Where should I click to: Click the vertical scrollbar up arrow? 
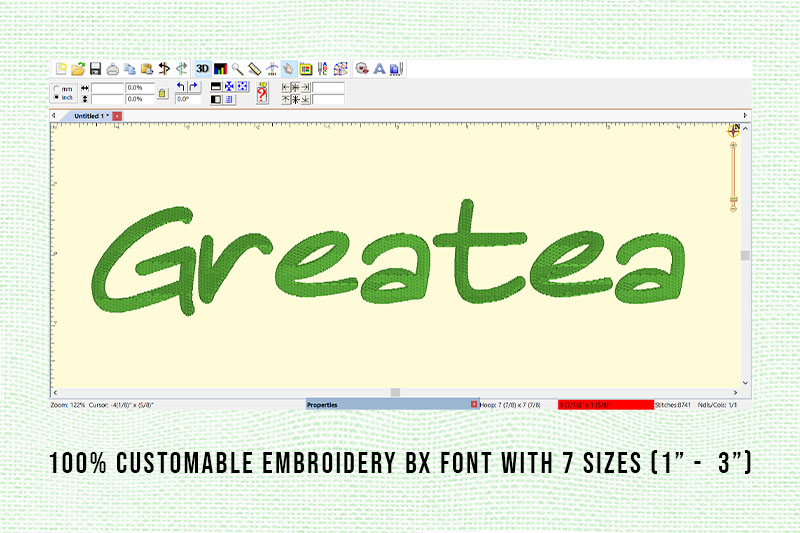point(745,129)
